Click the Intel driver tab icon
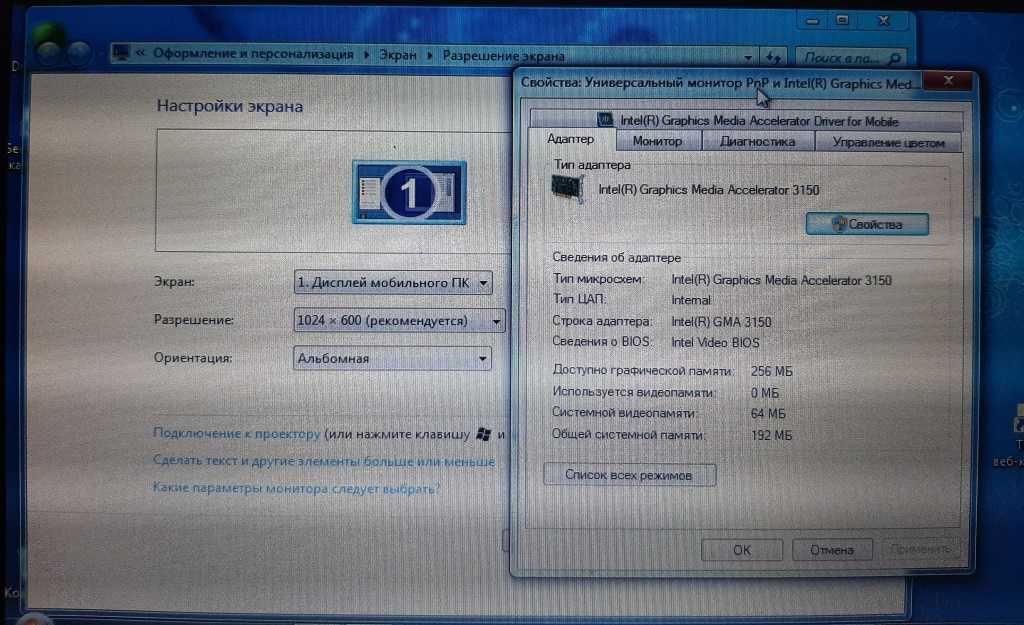This screenshot has height=625, width=1024. [x=605, y=120]
